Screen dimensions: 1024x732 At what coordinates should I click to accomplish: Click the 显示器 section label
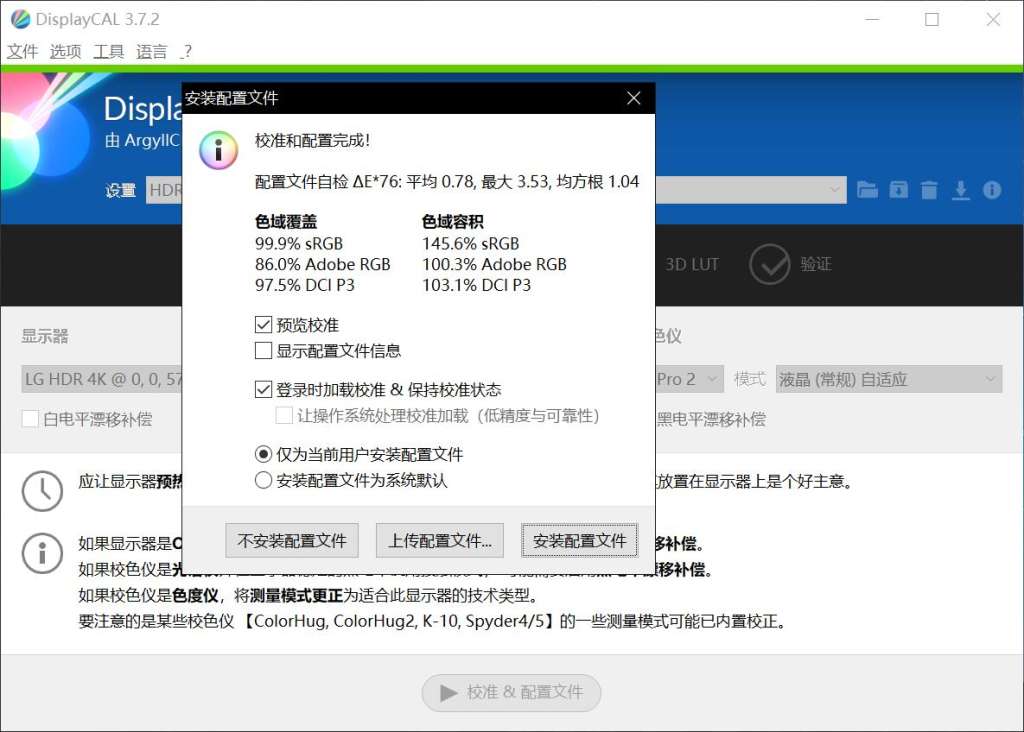pos(44,336)
